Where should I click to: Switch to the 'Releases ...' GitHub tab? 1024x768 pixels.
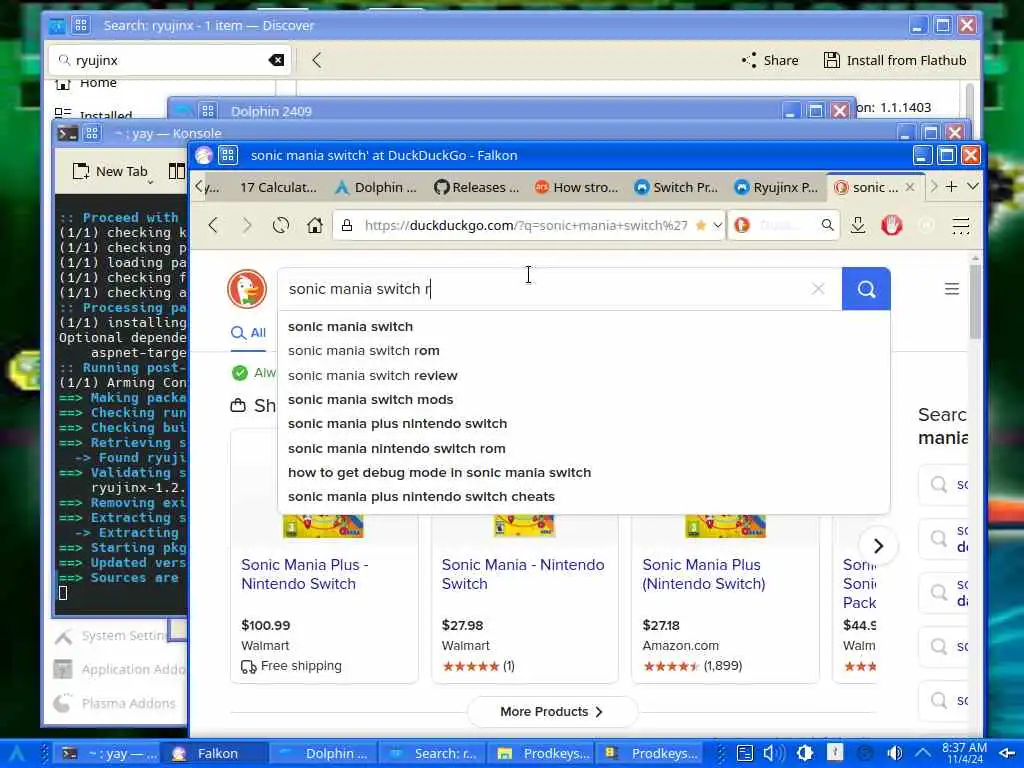click(477, 187)
